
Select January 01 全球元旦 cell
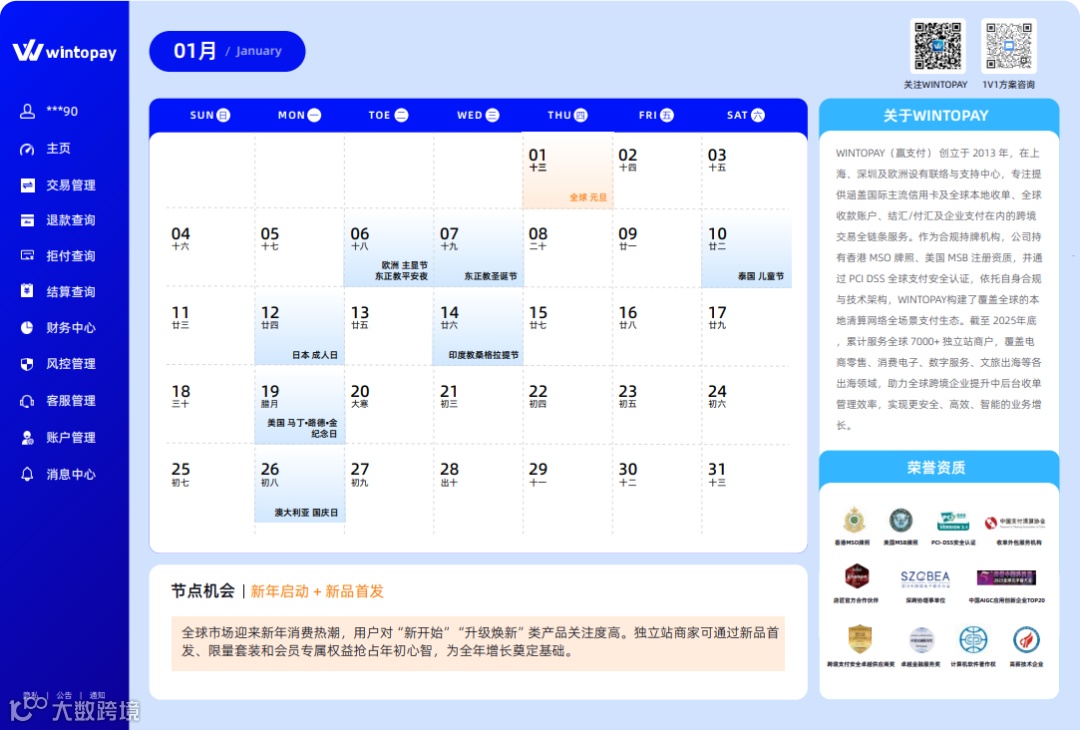click(568, 170)
